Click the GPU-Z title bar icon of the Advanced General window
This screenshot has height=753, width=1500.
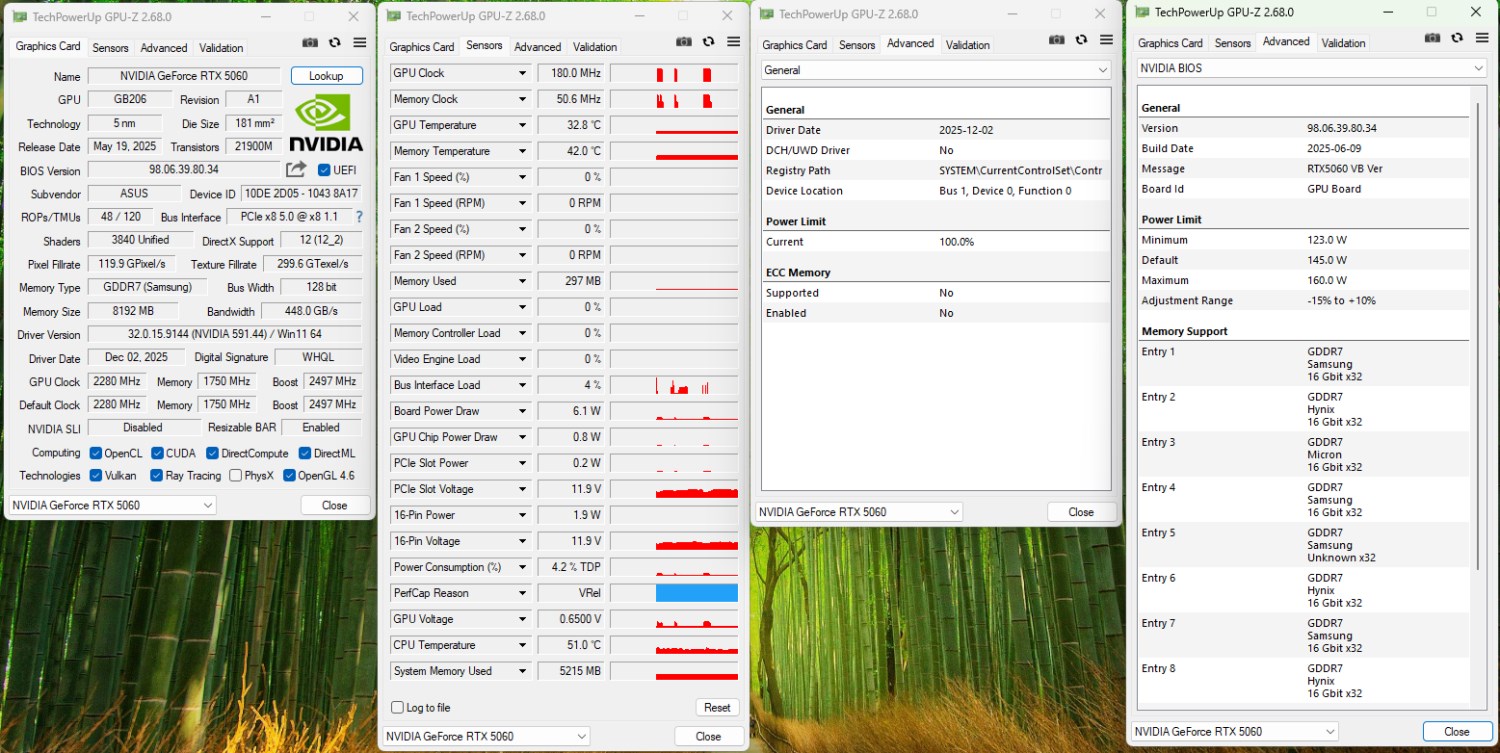coord(767,14)
